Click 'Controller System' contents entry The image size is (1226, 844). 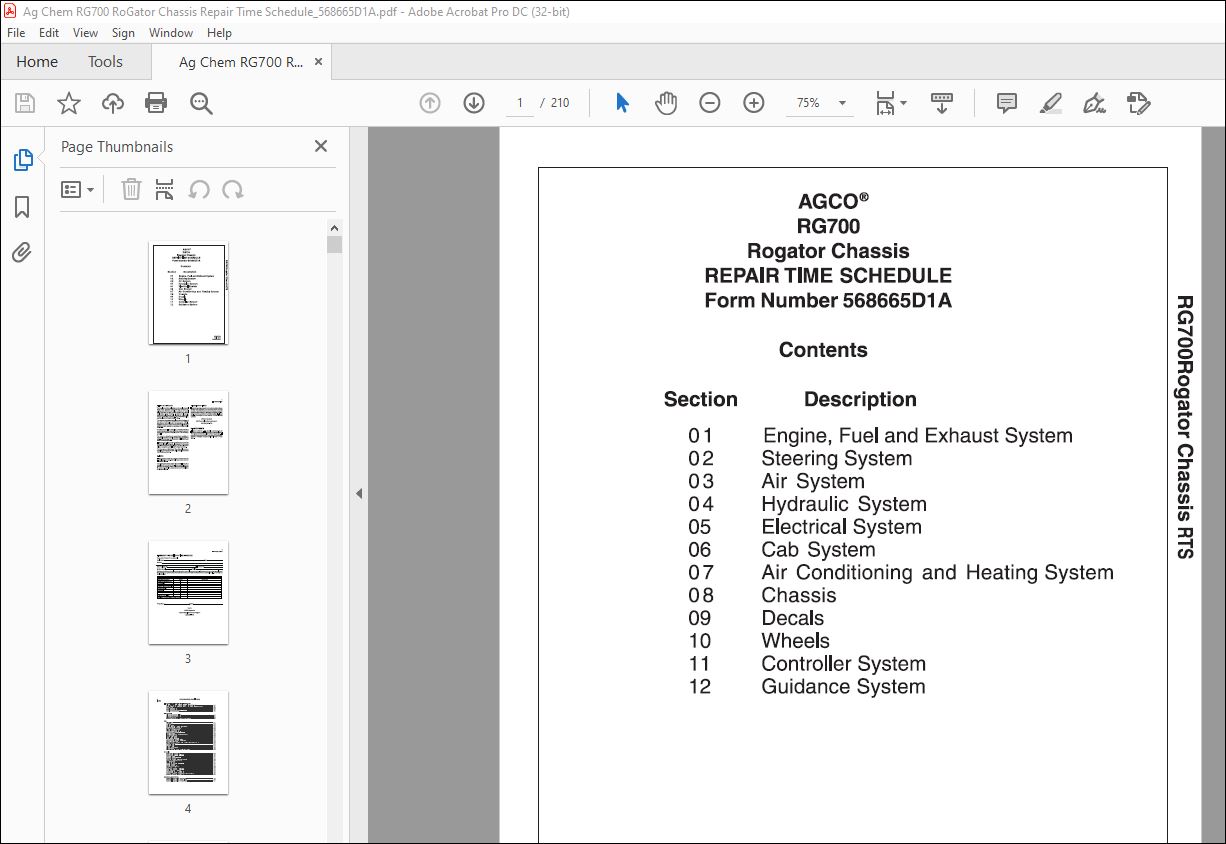coord(843,664)
